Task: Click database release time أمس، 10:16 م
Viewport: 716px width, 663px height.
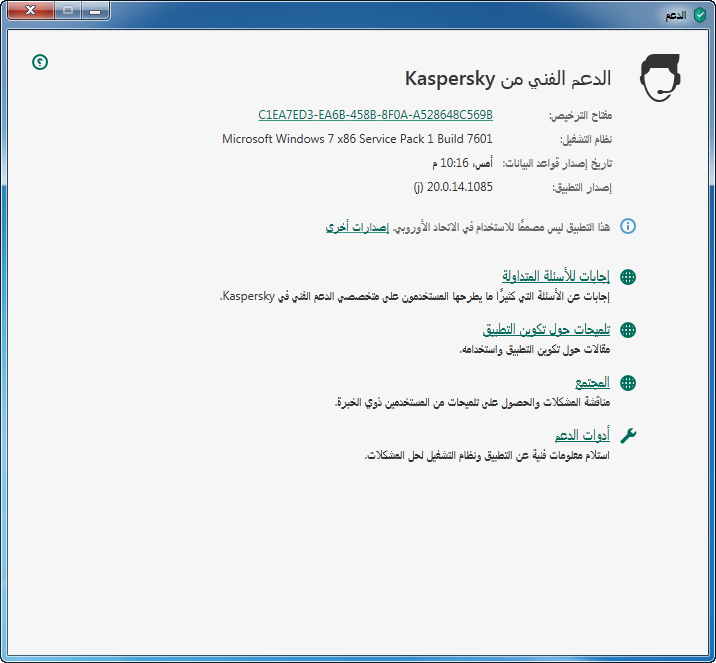Action: [x=463, y=163]
